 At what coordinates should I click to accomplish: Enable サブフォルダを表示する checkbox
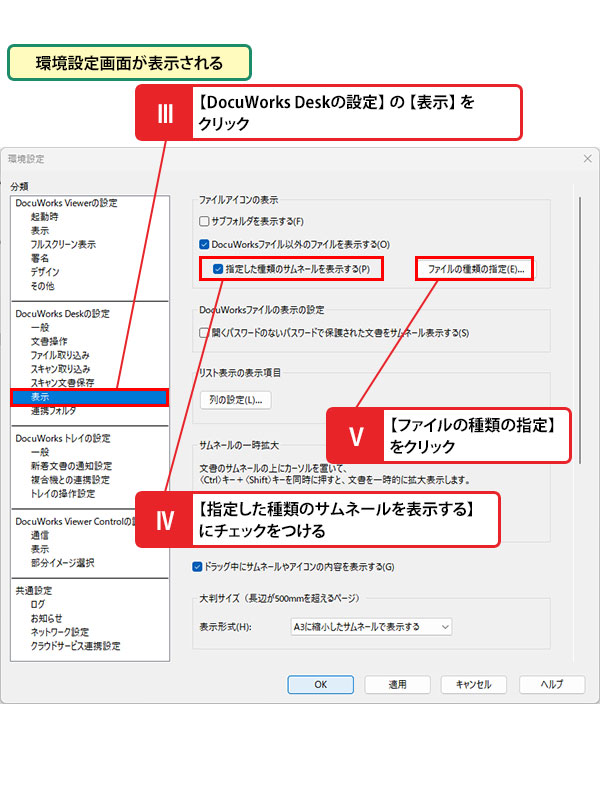(204, 221)
